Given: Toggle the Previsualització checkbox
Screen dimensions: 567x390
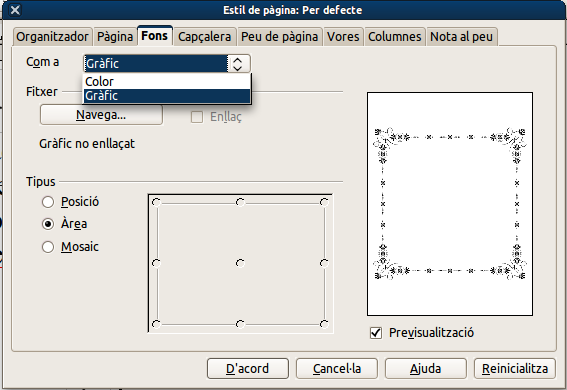Looking at the screenshot, I should [x=376, y=333].
